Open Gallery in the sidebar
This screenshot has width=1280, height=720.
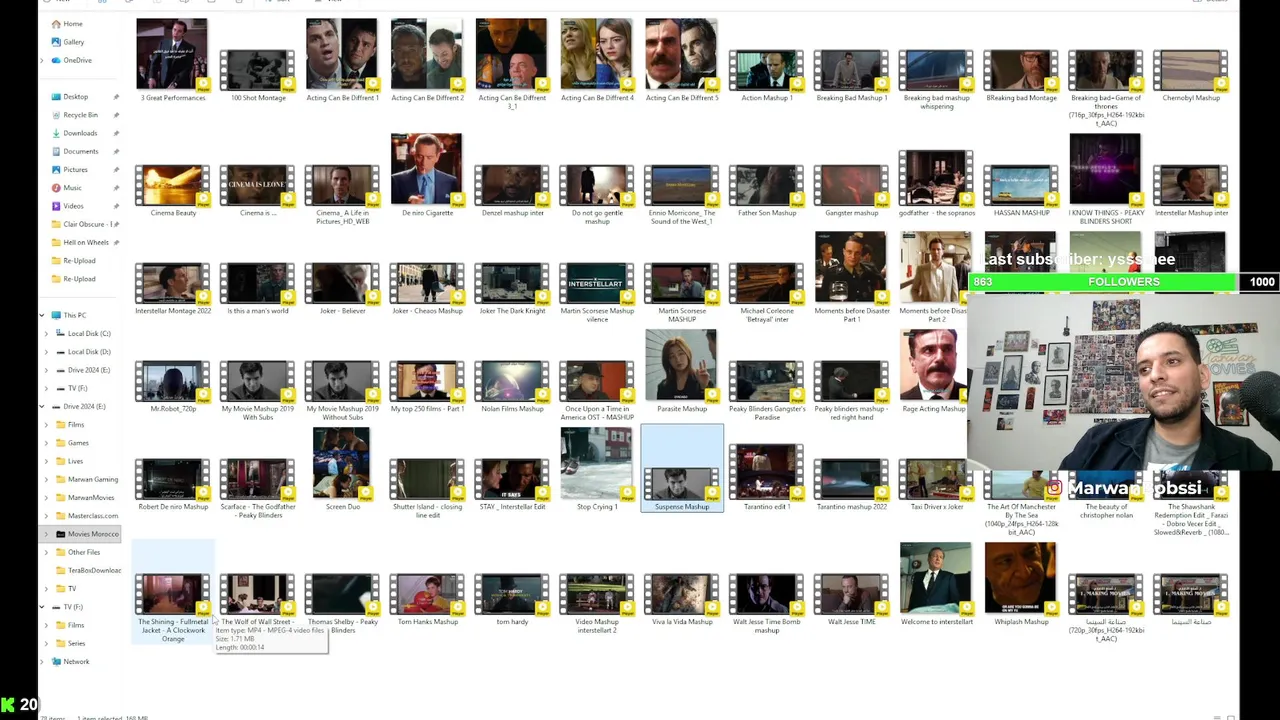click(73, 42)
